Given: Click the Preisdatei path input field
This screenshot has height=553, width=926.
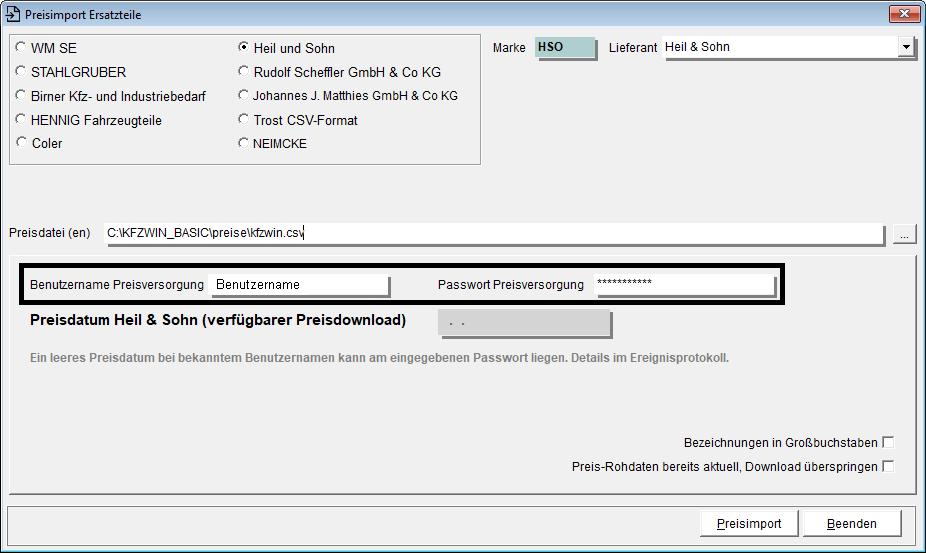Looking at the screenshot, I should pos(494,233).
